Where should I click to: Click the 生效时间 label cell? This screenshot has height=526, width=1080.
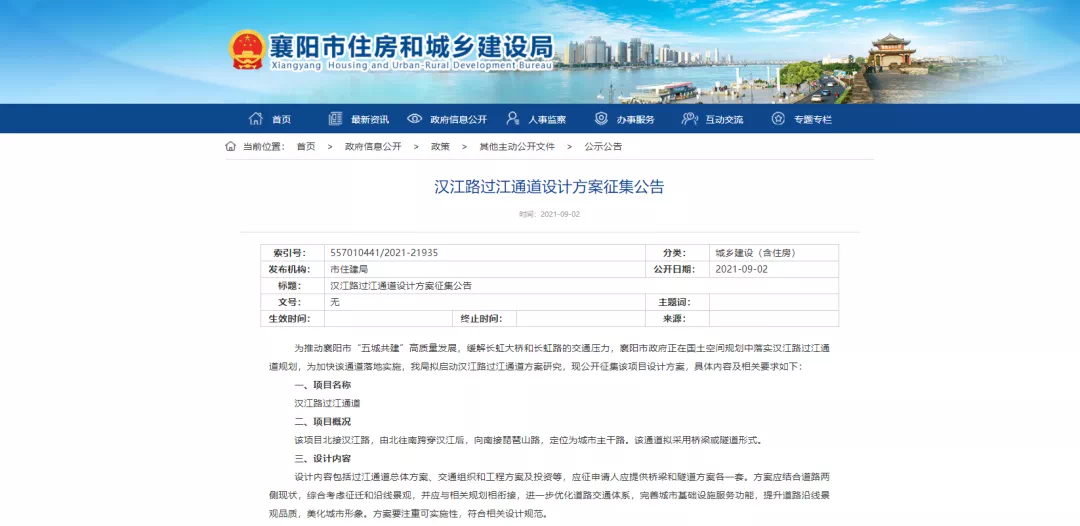tap(292, 319)
